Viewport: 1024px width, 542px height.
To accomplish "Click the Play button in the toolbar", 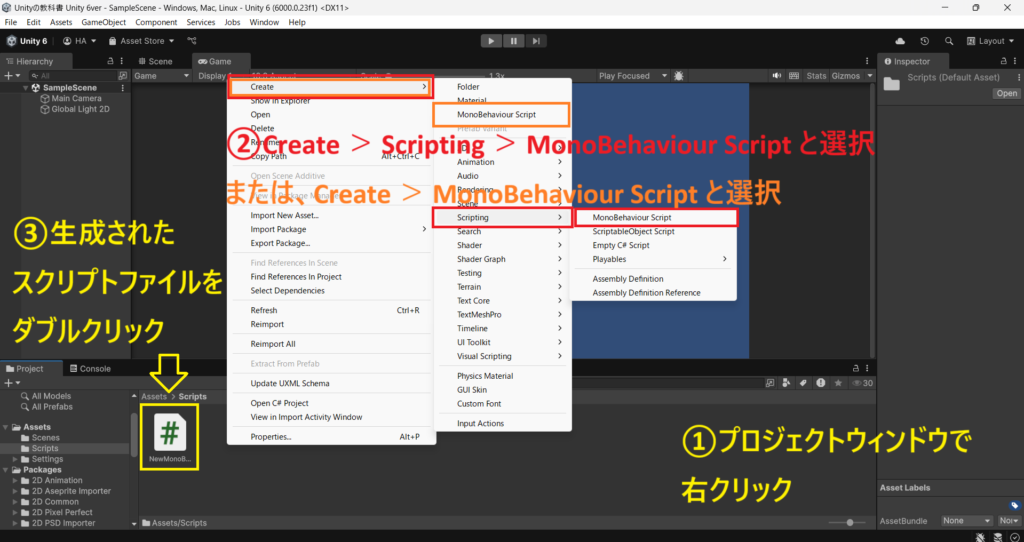I will point(491,41).
